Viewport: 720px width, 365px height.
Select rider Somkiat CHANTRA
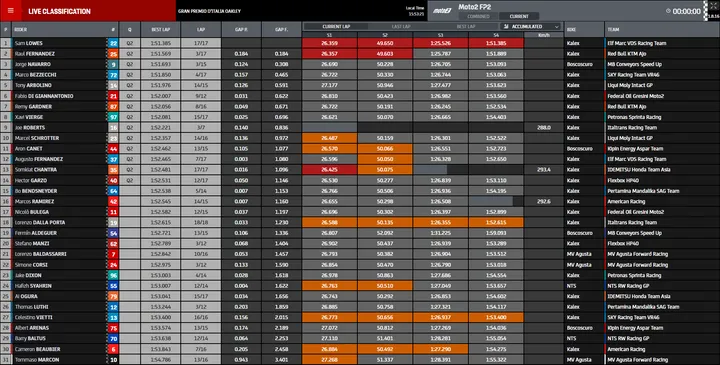pos(35,170)
